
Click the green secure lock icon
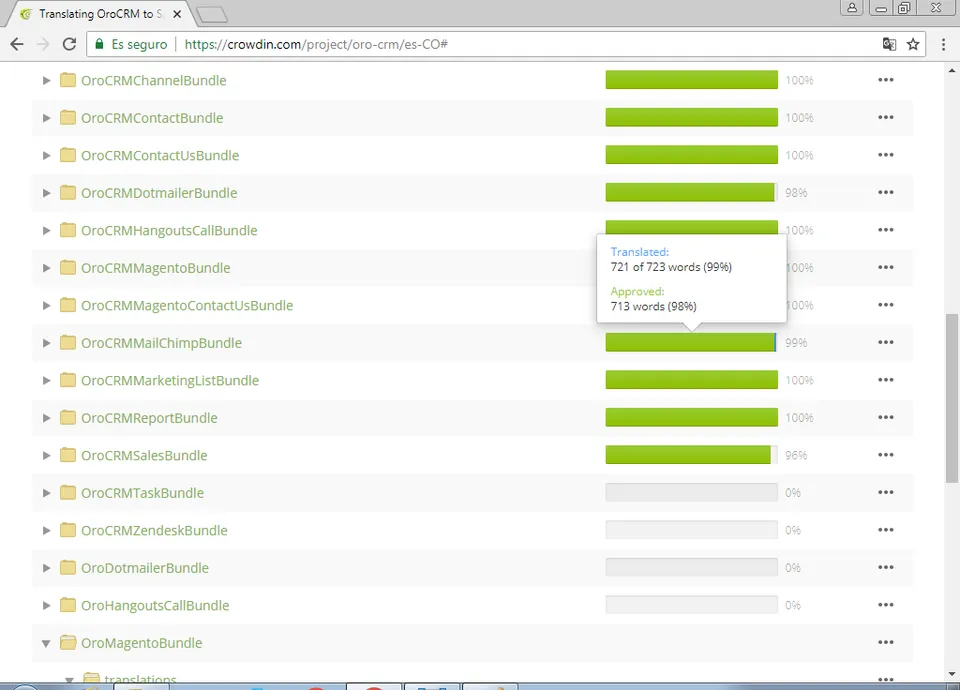coord(99,44)
